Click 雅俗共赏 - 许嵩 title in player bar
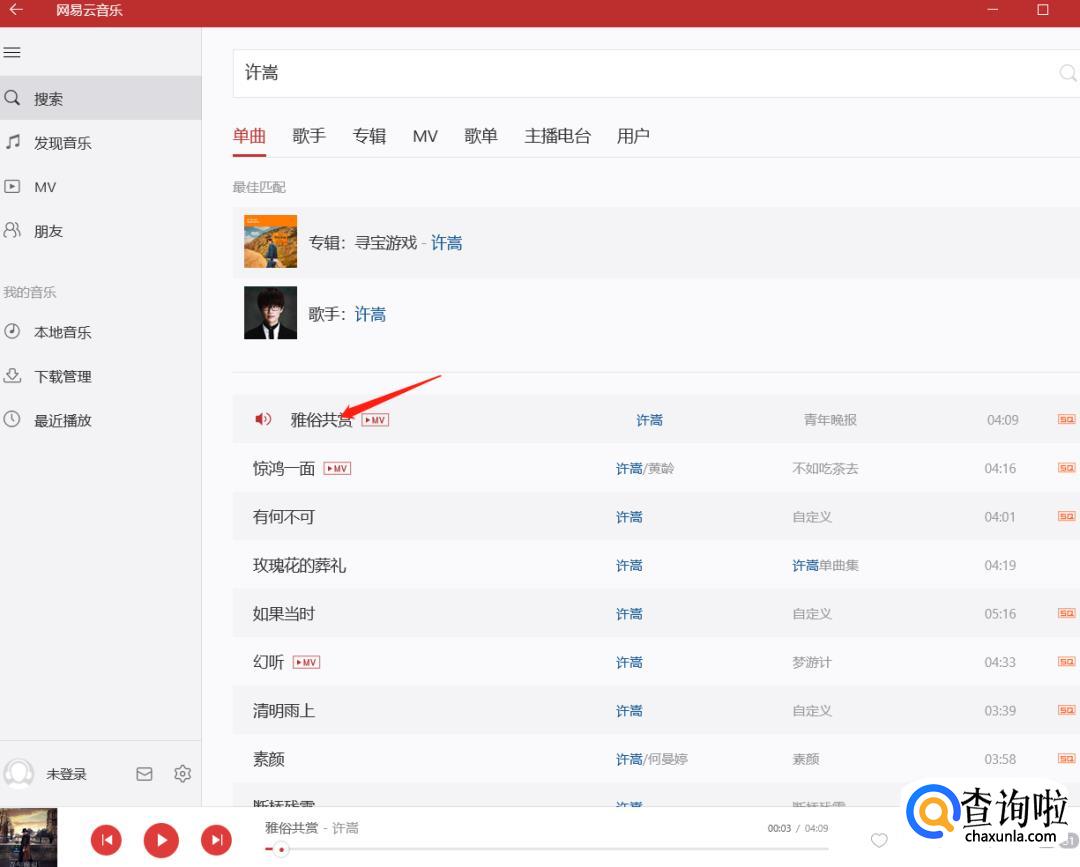This screenshot has height=867, width=1080. pos(311,828)
